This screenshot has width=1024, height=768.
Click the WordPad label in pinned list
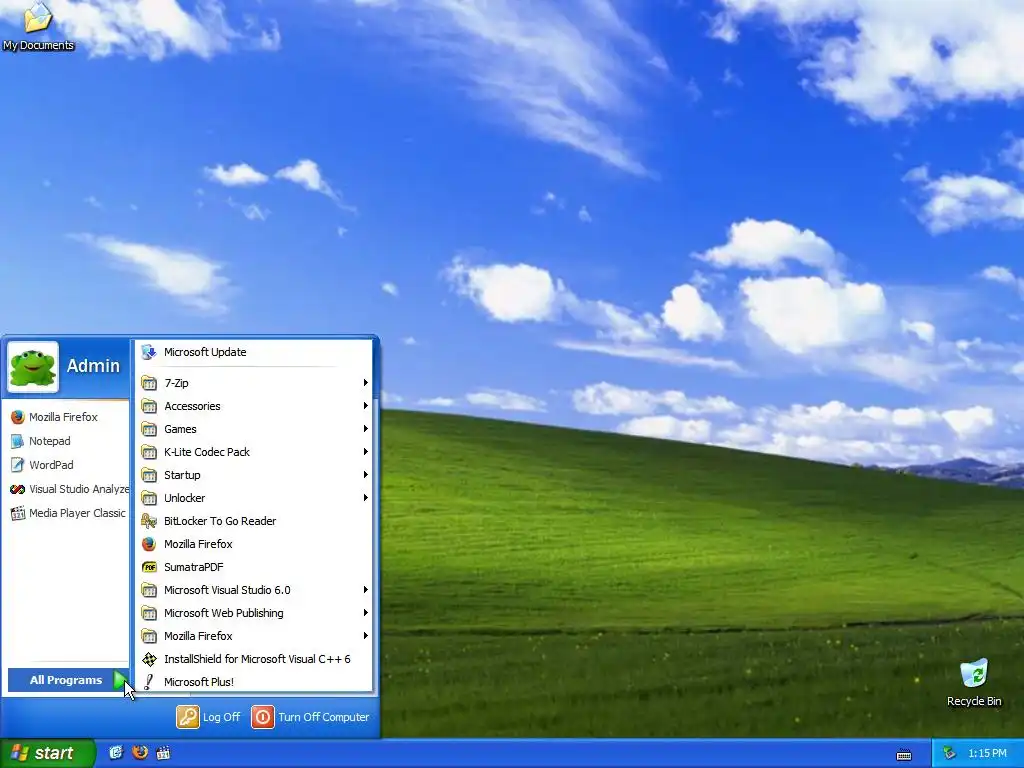click(51, 465)
